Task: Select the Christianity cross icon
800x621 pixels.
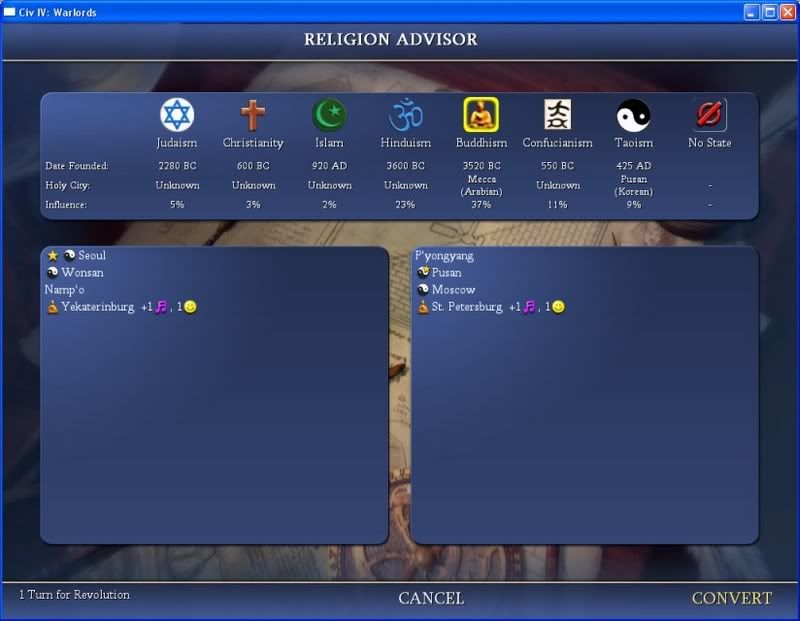Action: coord(253,115)
